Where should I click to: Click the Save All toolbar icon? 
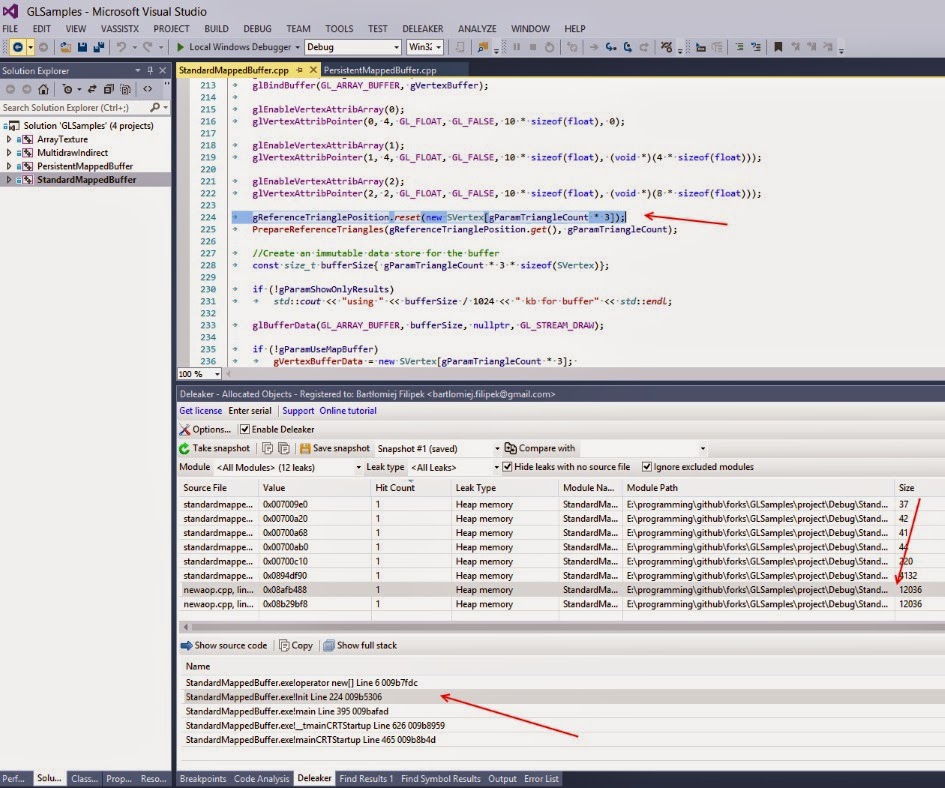click(x=97, y=47)
